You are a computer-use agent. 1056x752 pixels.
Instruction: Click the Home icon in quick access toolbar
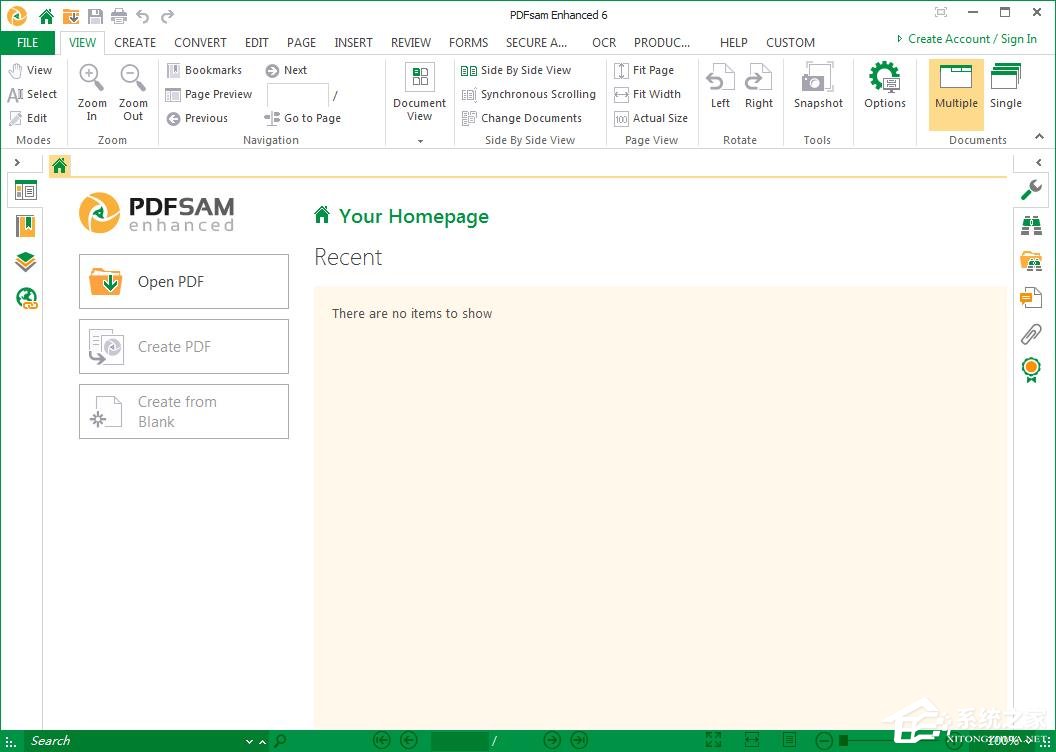click(46, 15)
